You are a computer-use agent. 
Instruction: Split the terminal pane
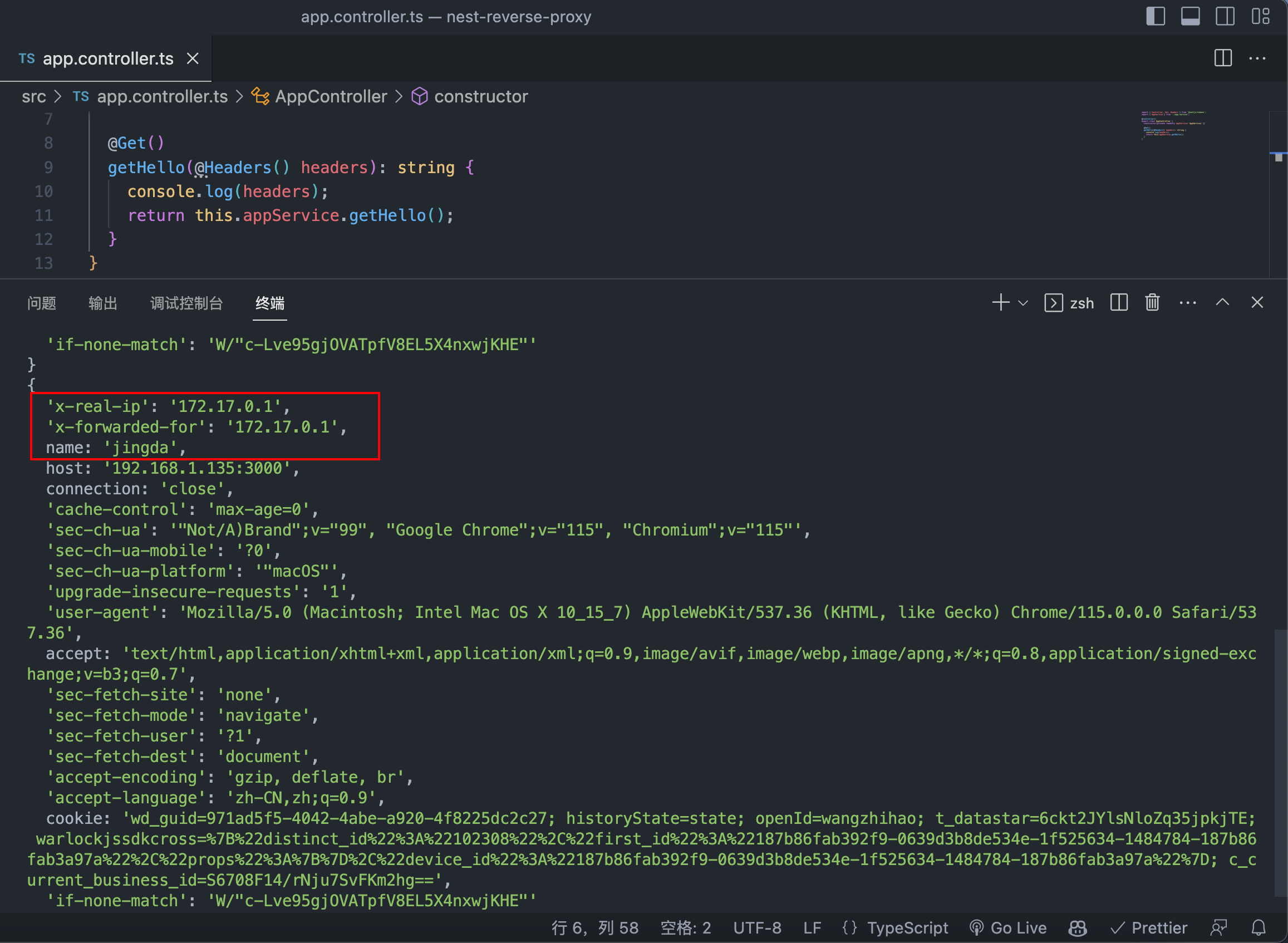tap(1118, 302)
